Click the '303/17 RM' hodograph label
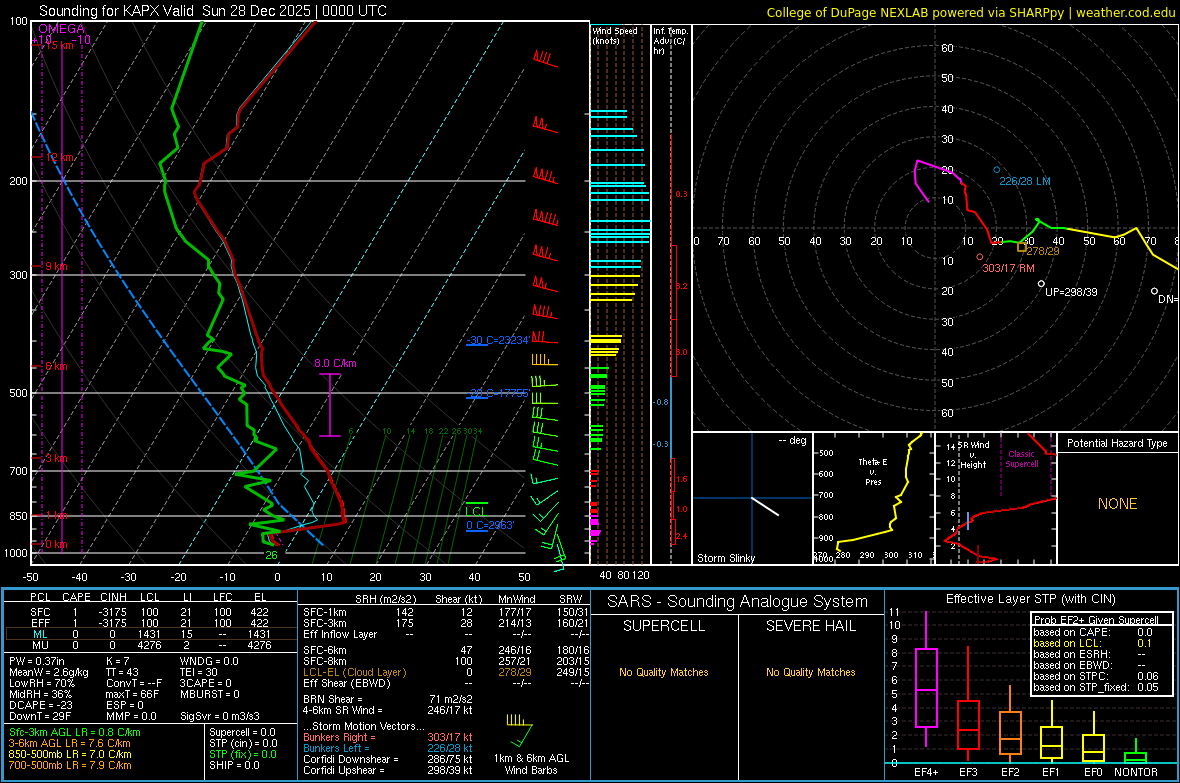 point(1008,268)
